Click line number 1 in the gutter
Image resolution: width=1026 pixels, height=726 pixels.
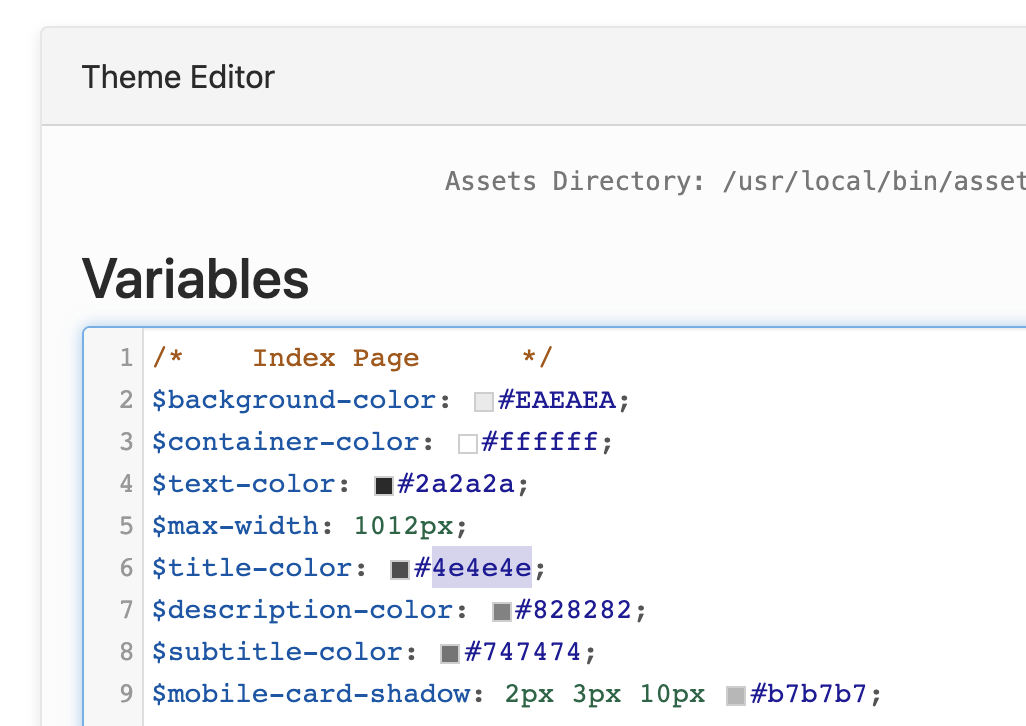[125, 357]
